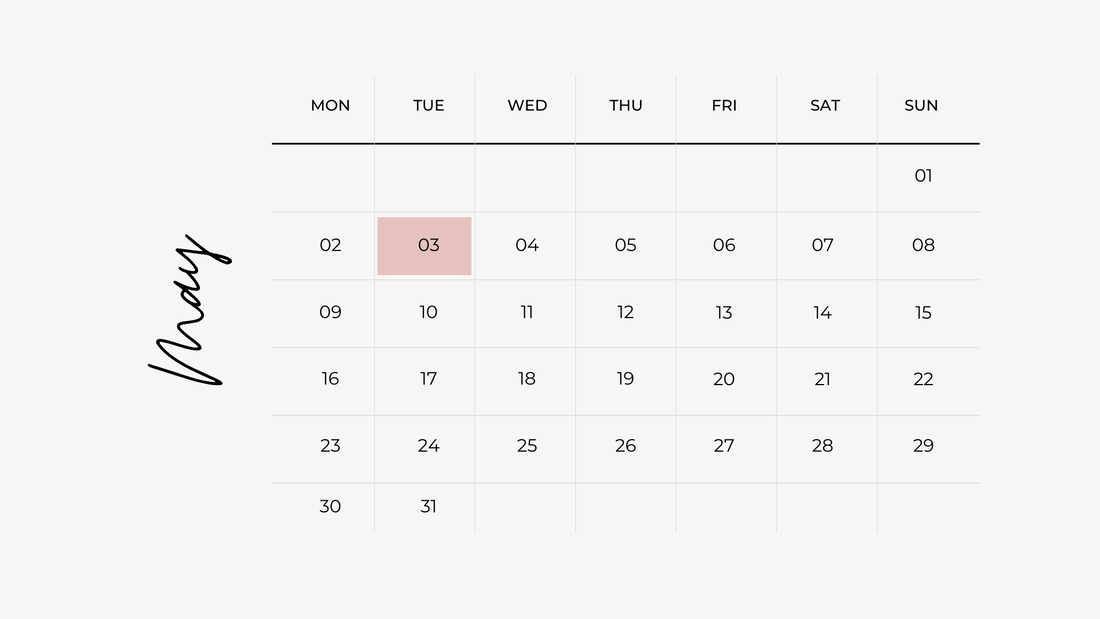Select date 12 under THU
The width and height of the screenshot is (1100, 619).
625,312
